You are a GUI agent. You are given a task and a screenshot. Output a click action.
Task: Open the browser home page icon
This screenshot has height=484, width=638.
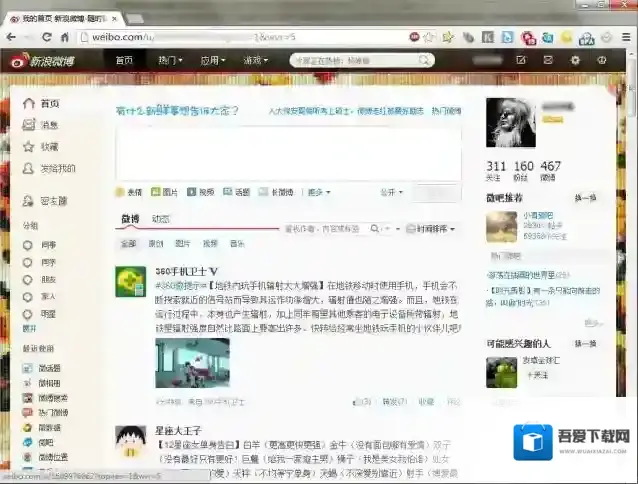[64, 37]
